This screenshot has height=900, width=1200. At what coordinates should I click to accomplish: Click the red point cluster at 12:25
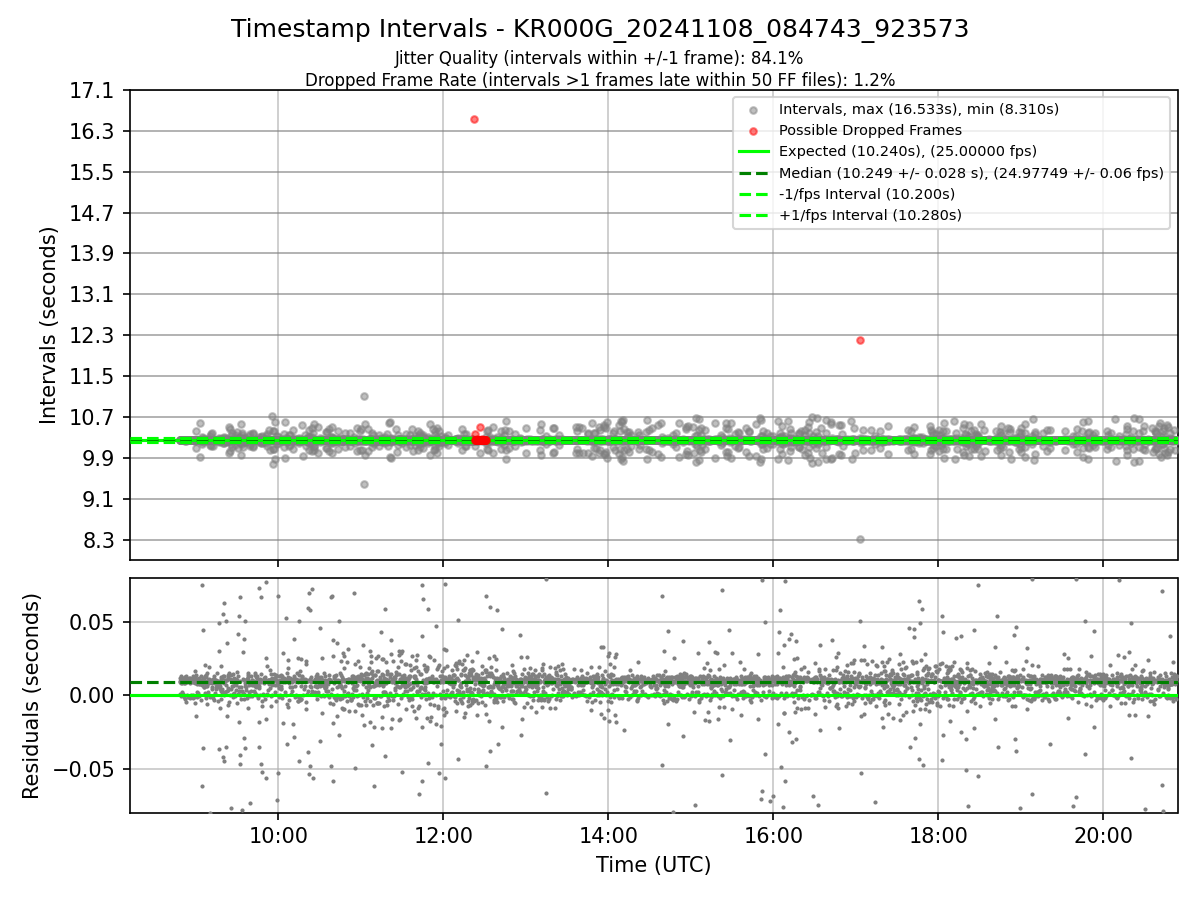coord(480,440)
